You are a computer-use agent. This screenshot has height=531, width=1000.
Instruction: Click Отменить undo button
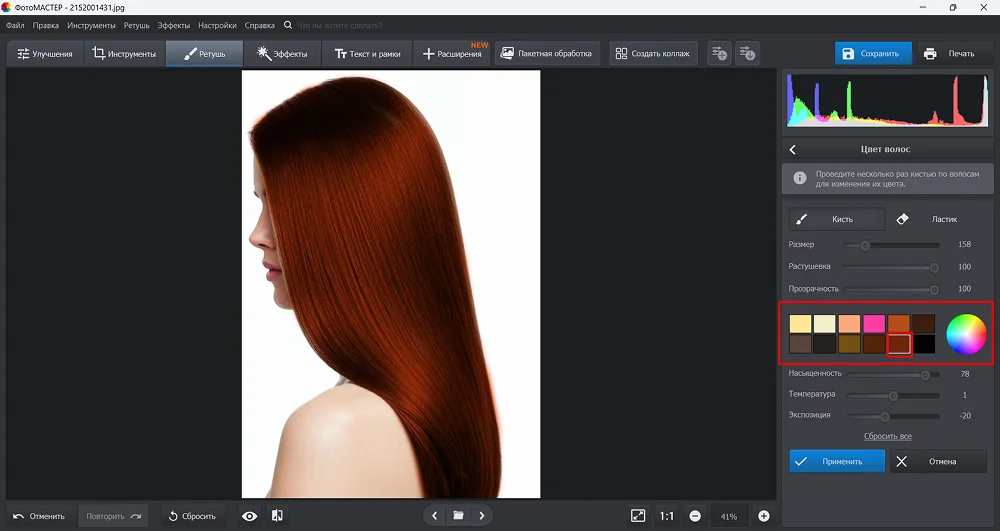[x=40, y=516]
